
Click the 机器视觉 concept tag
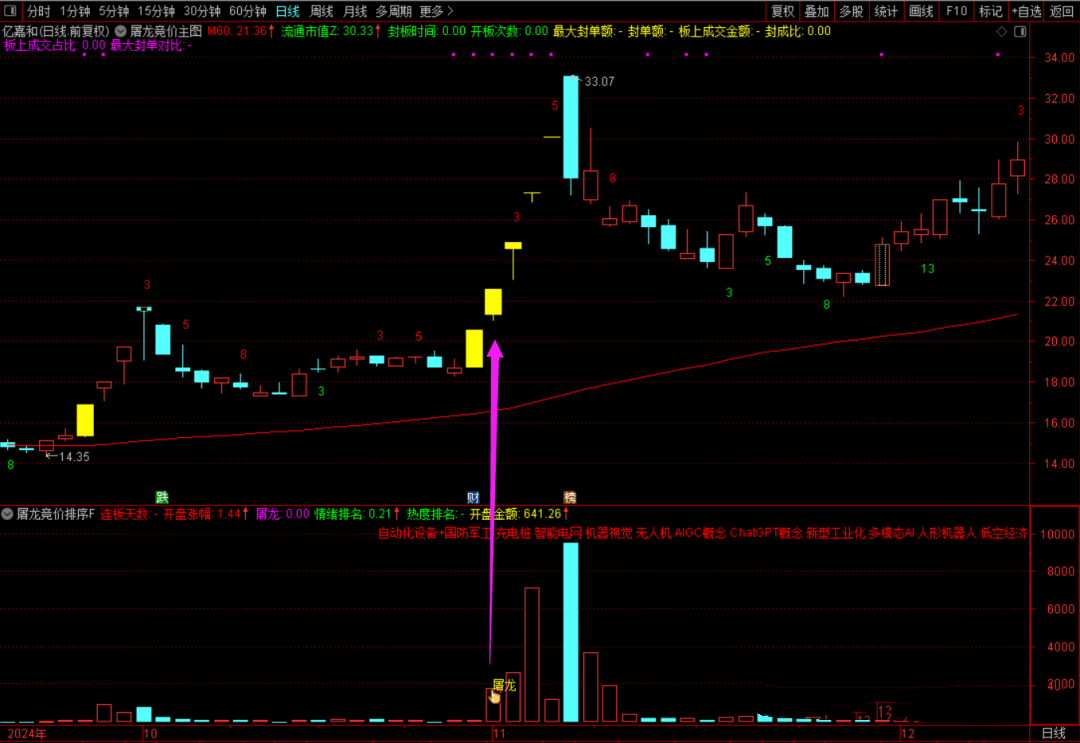tap(609, 533)
